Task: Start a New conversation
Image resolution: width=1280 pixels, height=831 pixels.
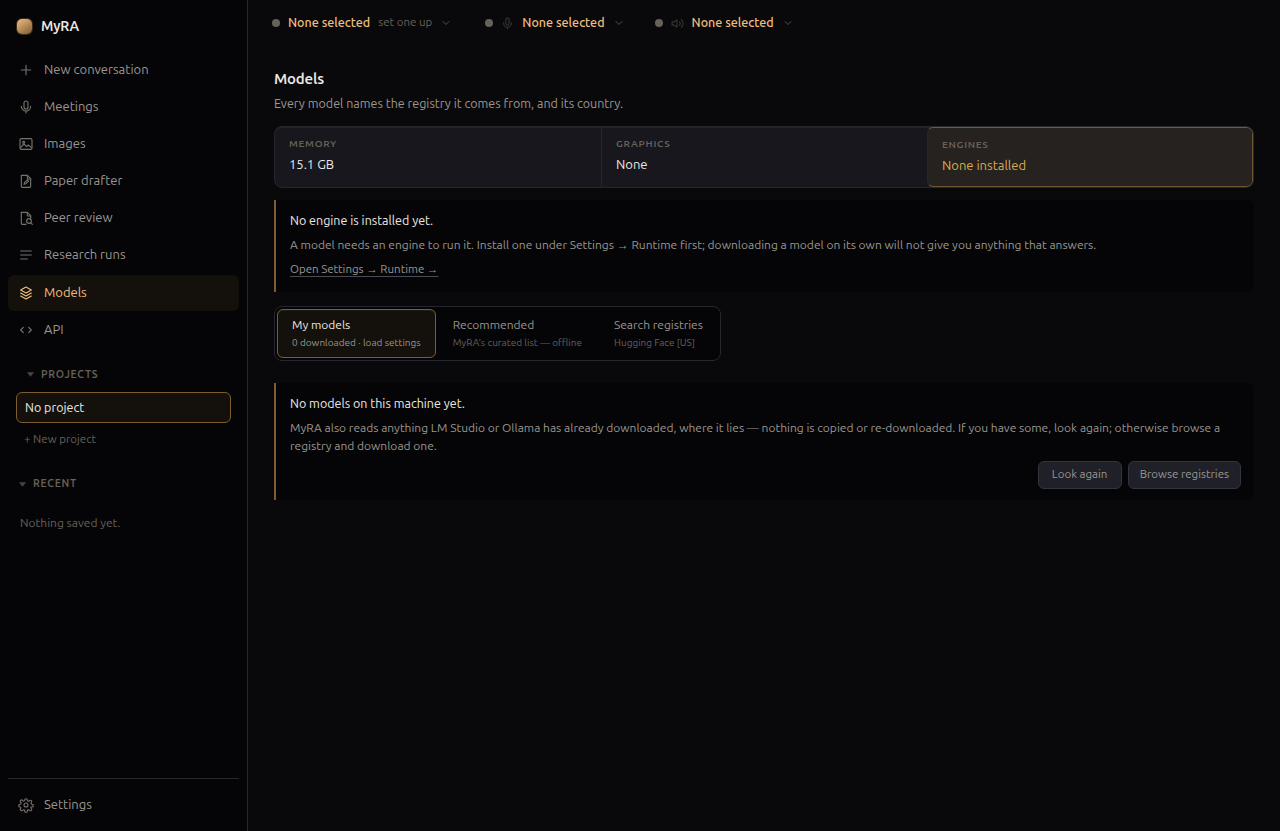Action: pos(123,70)
